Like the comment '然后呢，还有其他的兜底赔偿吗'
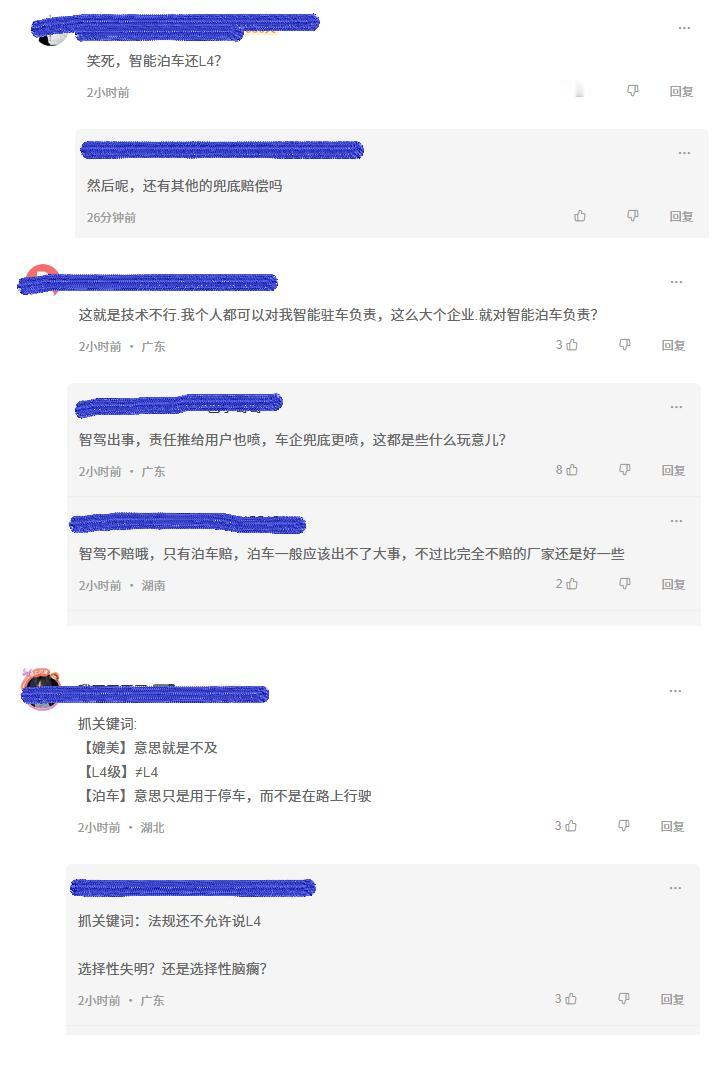 [580, 216]
